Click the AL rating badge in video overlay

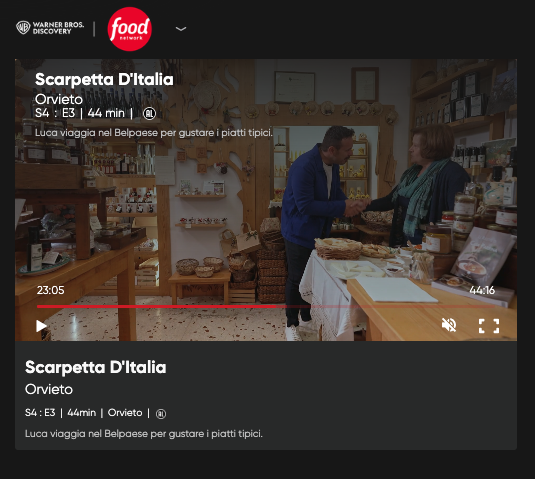point(149,113)
